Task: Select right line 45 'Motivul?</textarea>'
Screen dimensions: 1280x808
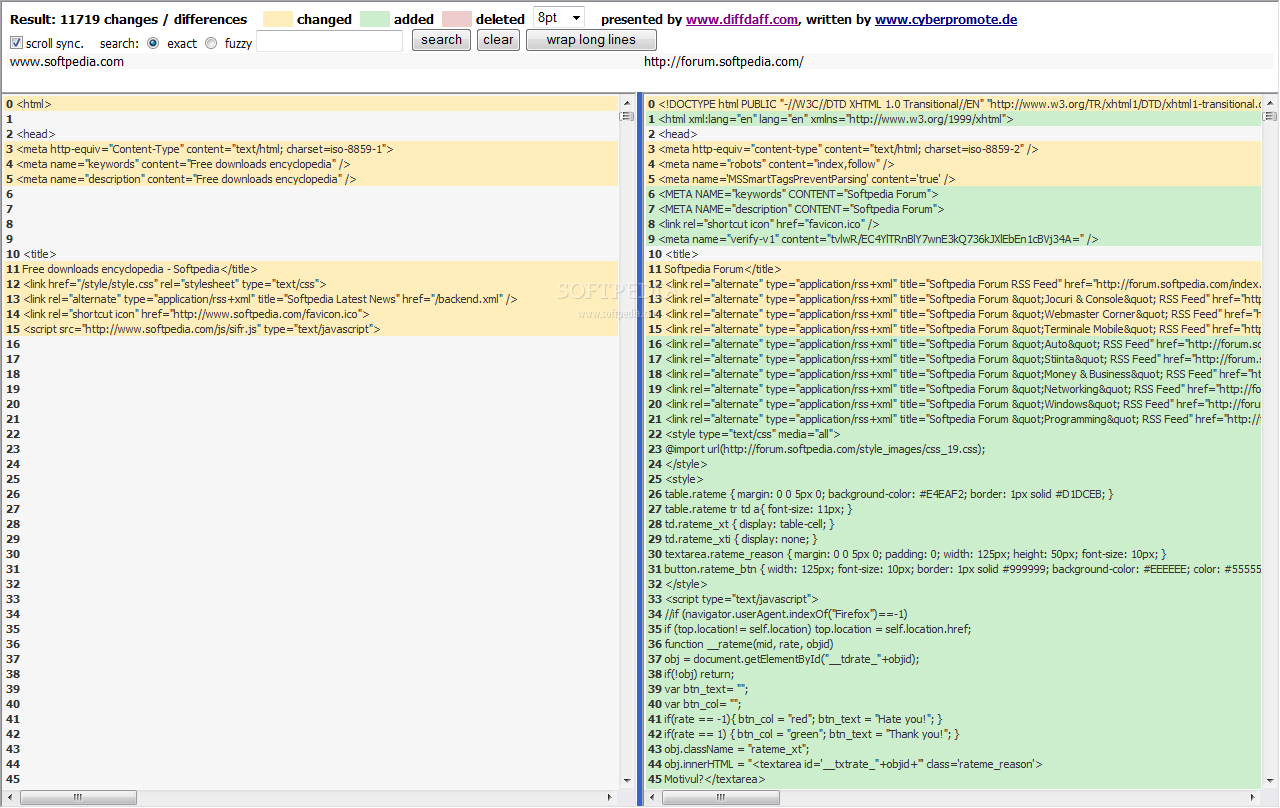Action: 953,779
